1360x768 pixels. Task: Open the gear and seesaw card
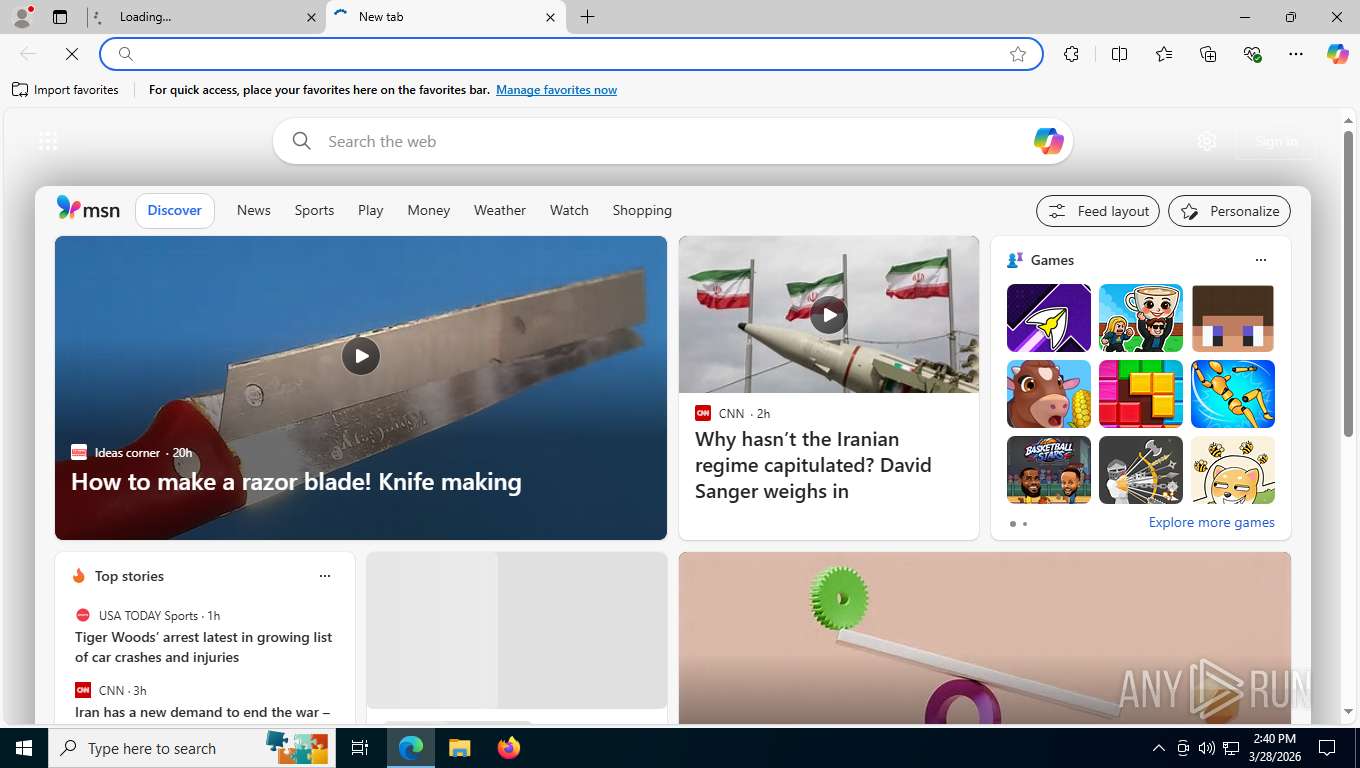(985, 638)
